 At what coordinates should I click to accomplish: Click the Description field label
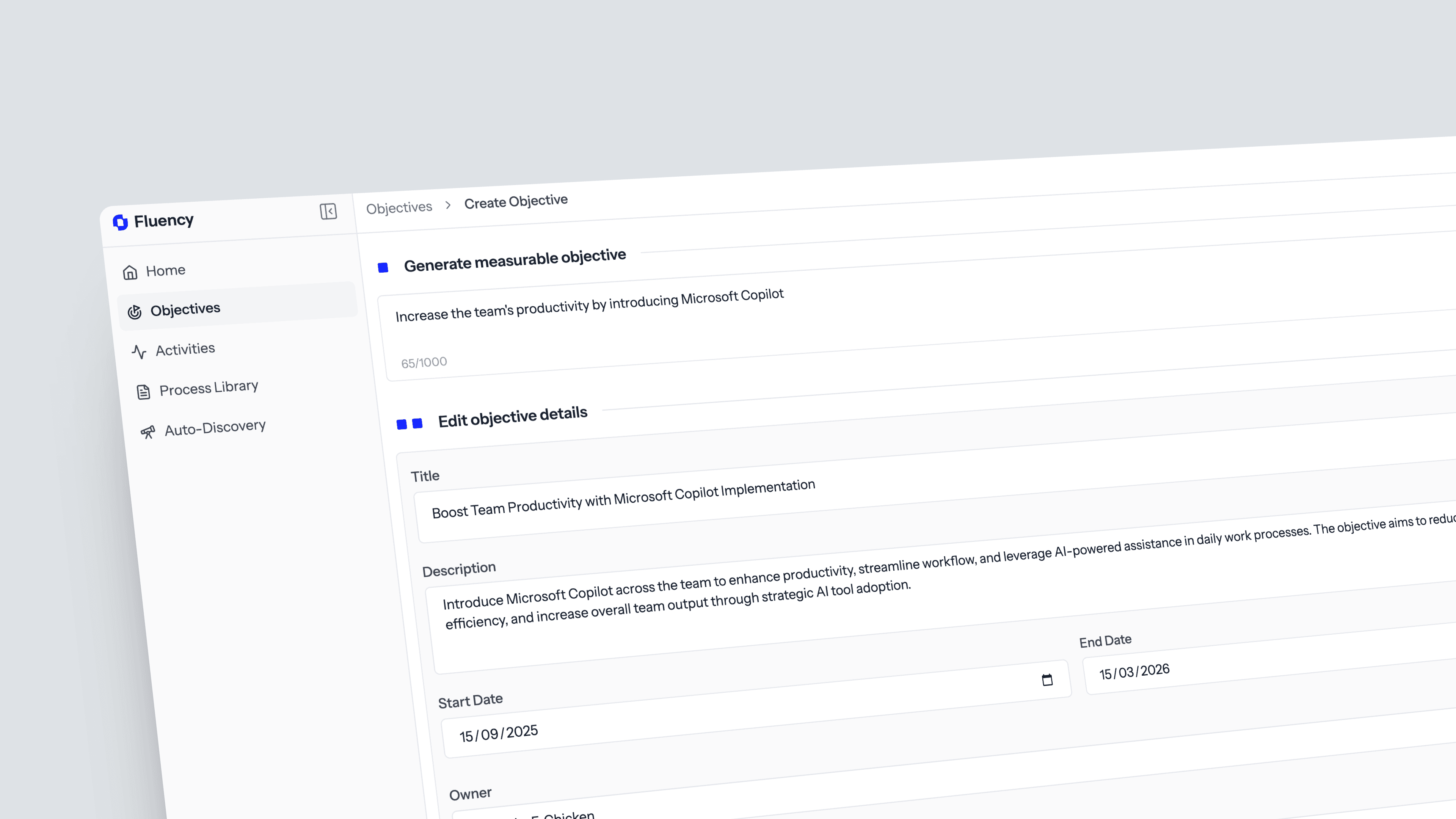(x=459, y=569)
